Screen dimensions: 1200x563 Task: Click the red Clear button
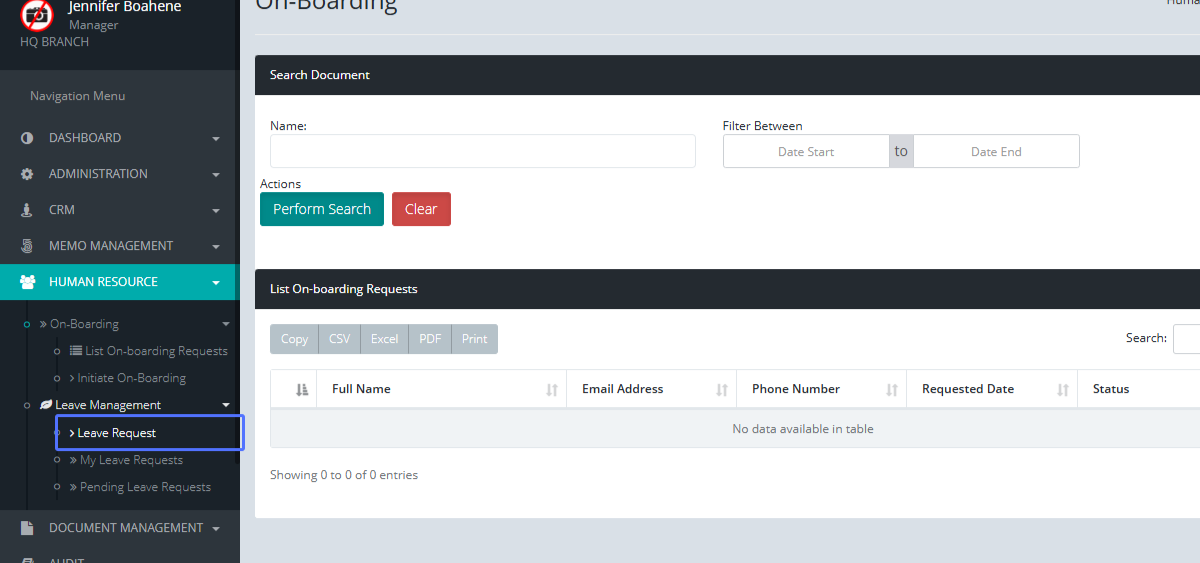(421, 209)
